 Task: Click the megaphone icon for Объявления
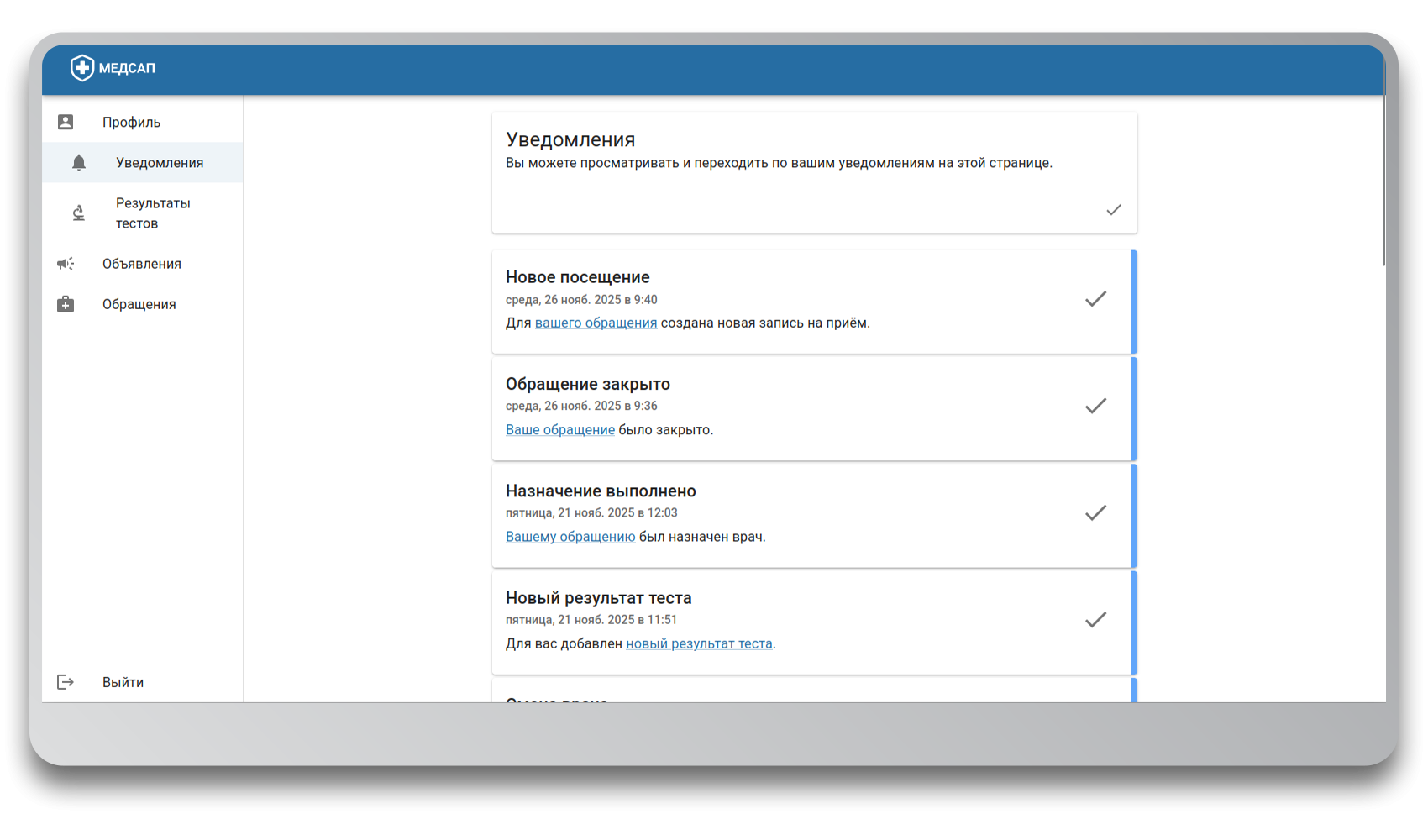tap(66, 264)
